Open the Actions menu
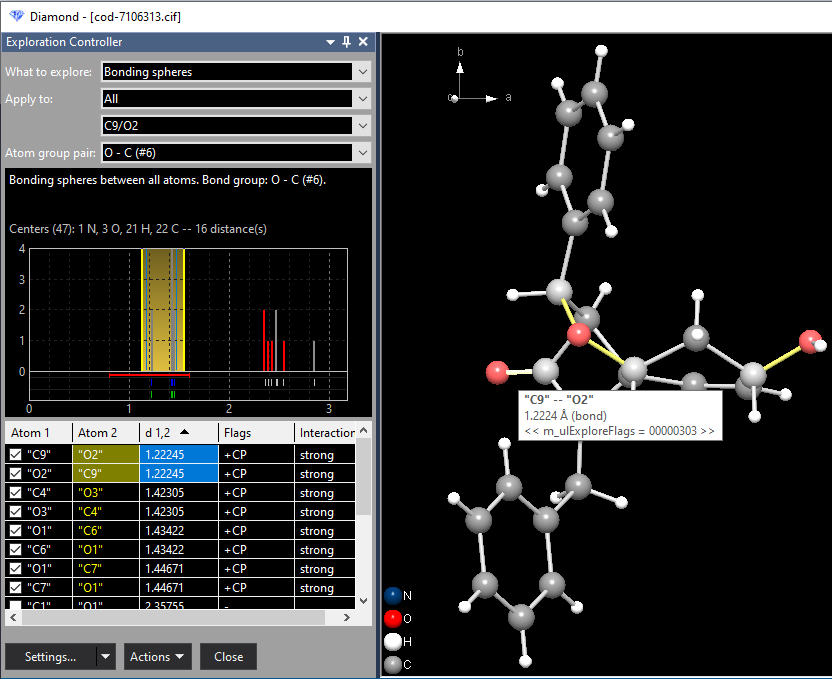The height and width of the screenshot is (679, 832). coord(157,657)
